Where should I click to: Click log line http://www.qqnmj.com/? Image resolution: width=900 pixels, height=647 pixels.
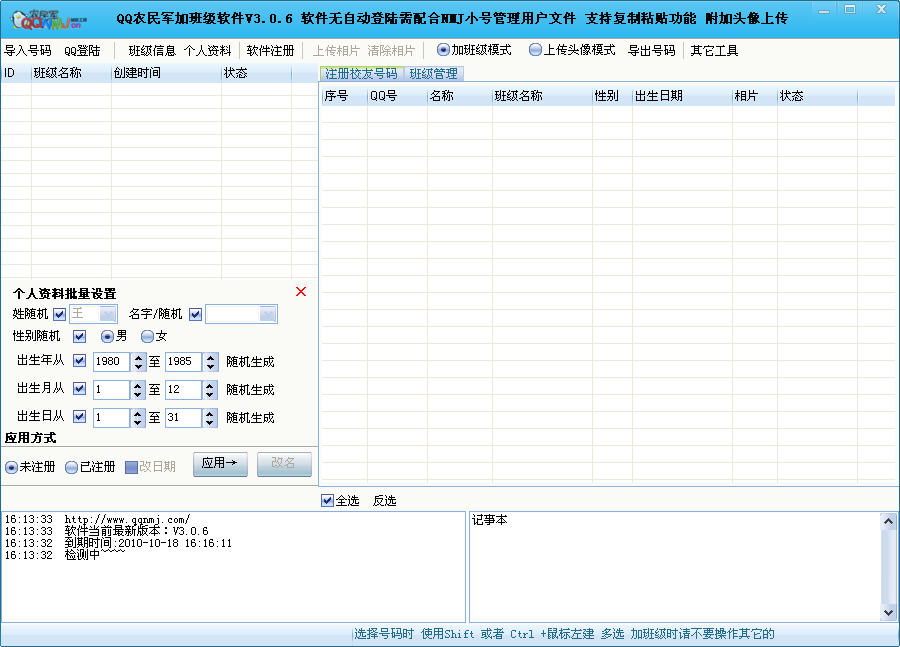point(127,520)
